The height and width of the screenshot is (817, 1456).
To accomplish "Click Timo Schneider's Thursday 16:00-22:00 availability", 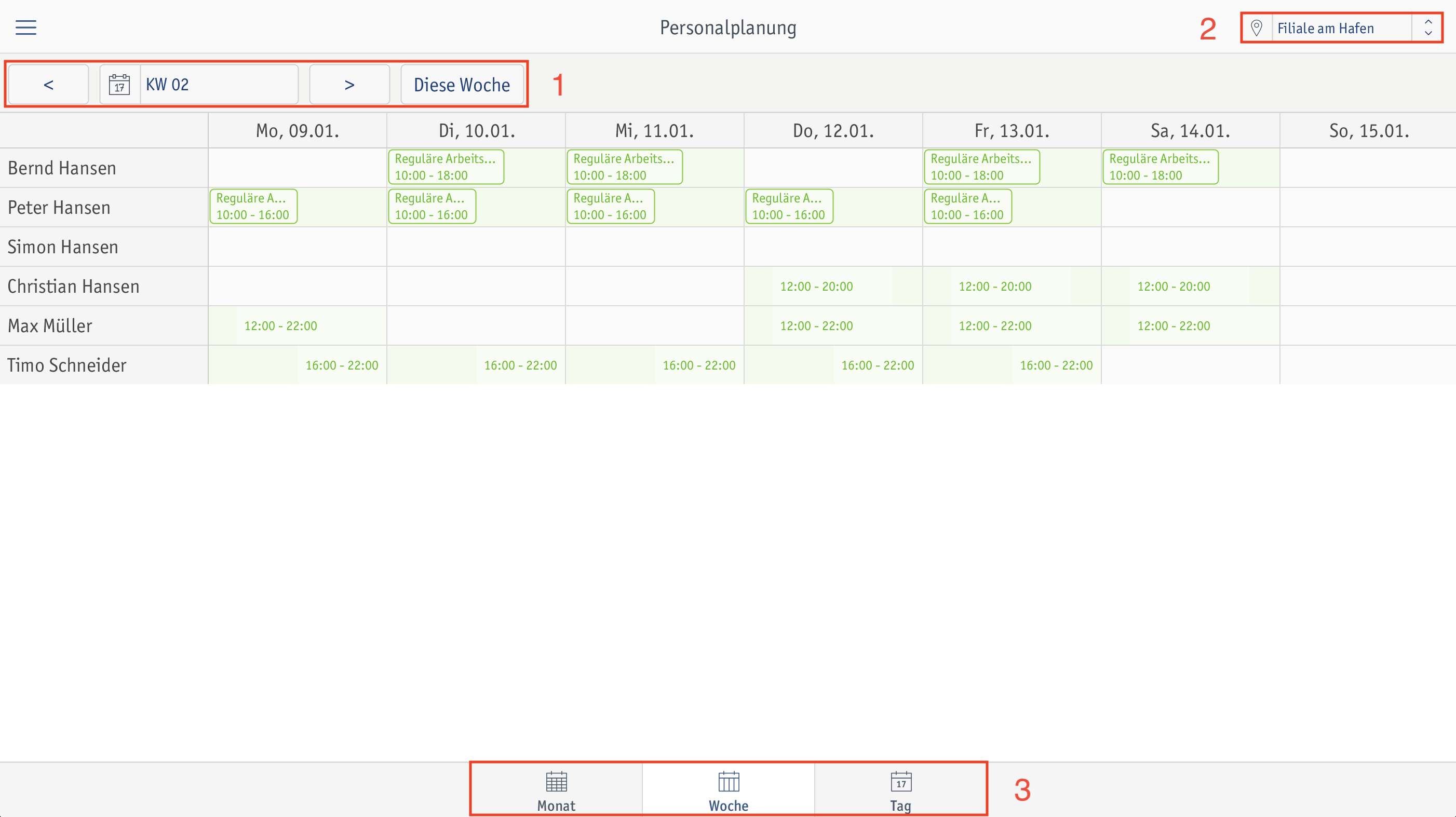I will pos(878,365).
